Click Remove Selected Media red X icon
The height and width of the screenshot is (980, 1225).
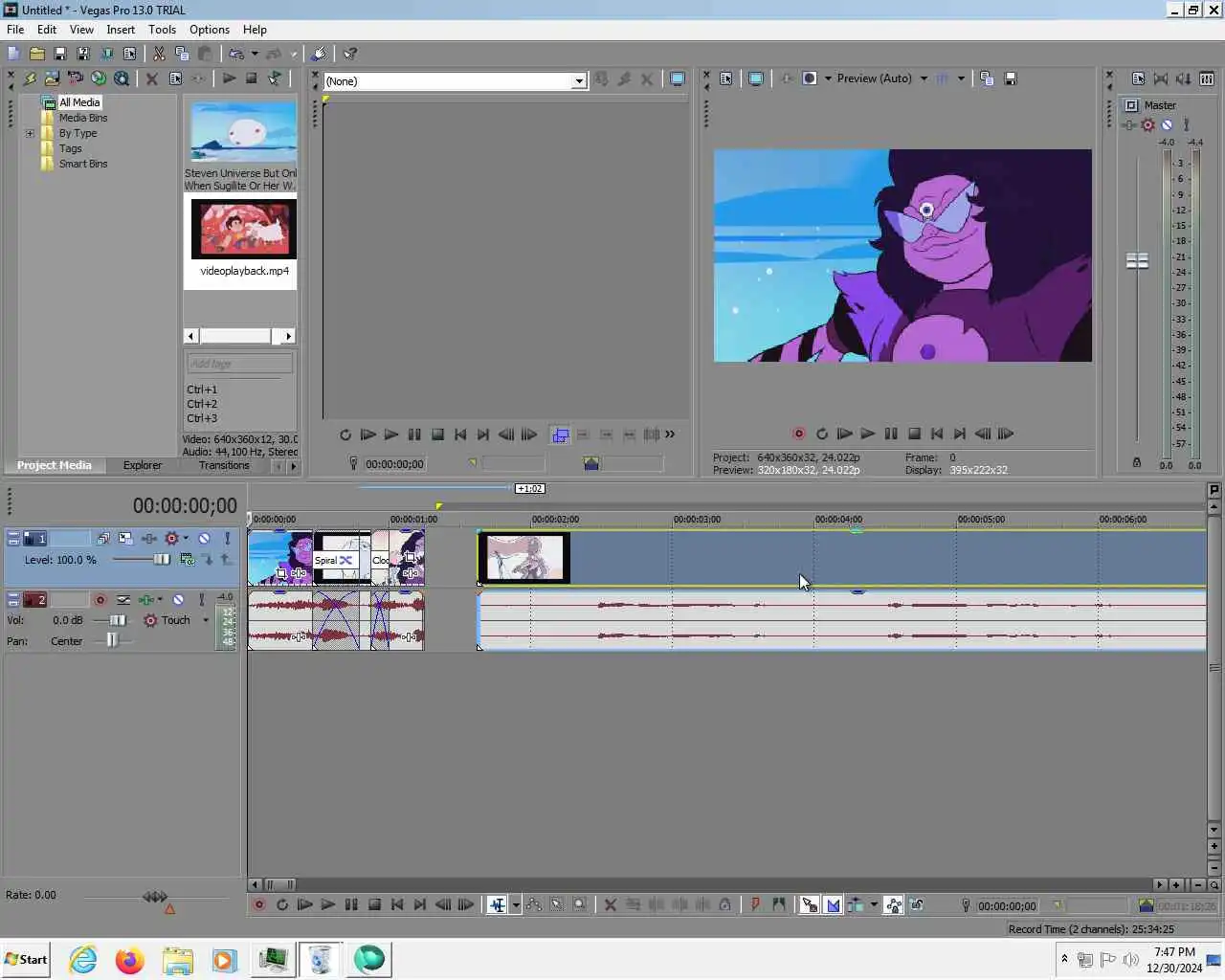point(151,78)
